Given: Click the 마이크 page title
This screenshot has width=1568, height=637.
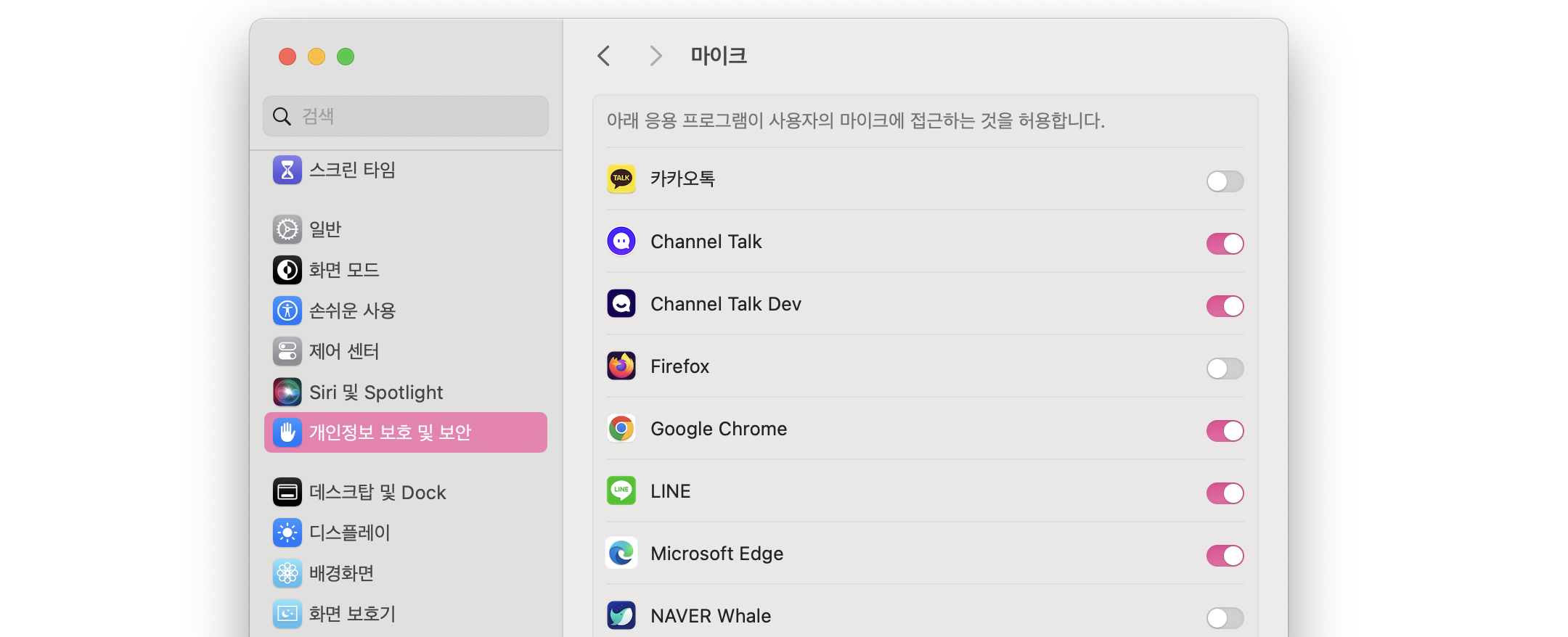Looking at the screenshot, I should [719, 56].
